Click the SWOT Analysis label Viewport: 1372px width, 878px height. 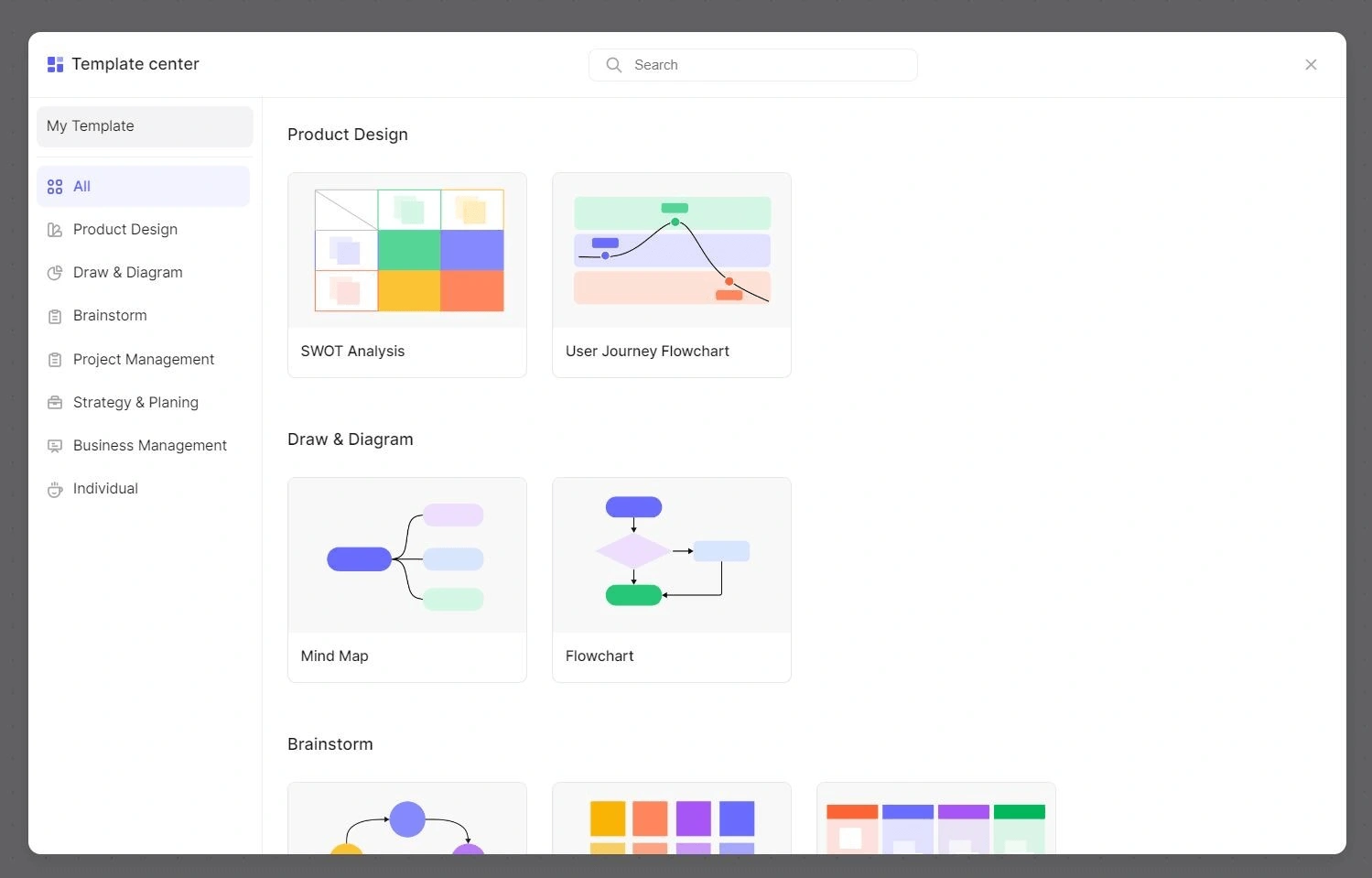tap(352, 351)
